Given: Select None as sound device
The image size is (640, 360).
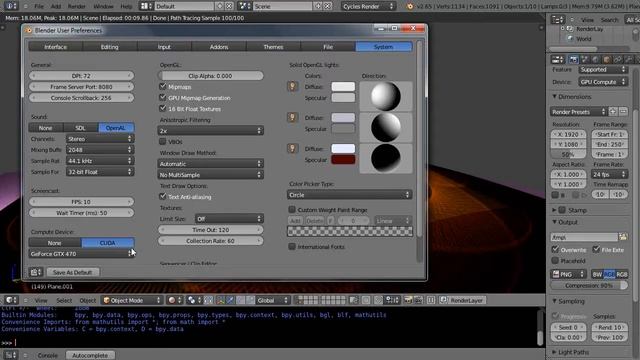Looking at the screenshot, I should click(46, 128).
